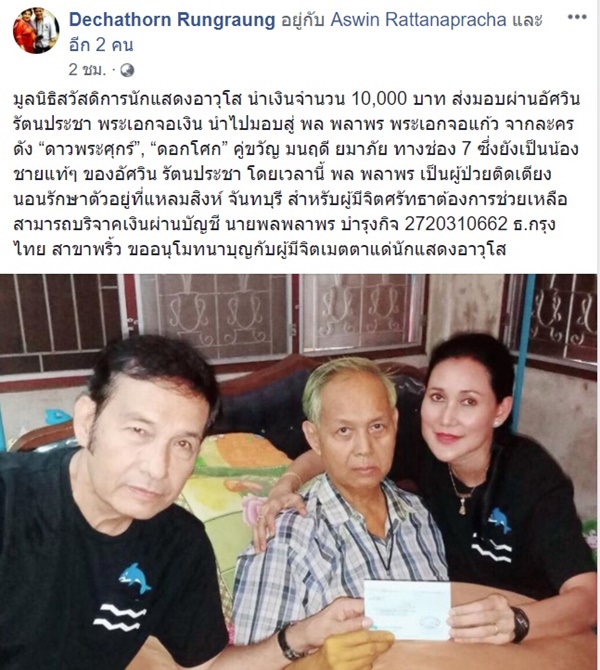This screenshot has width=600, height=670.
Task: Open the three-dots post options menu
Action: 576,17
